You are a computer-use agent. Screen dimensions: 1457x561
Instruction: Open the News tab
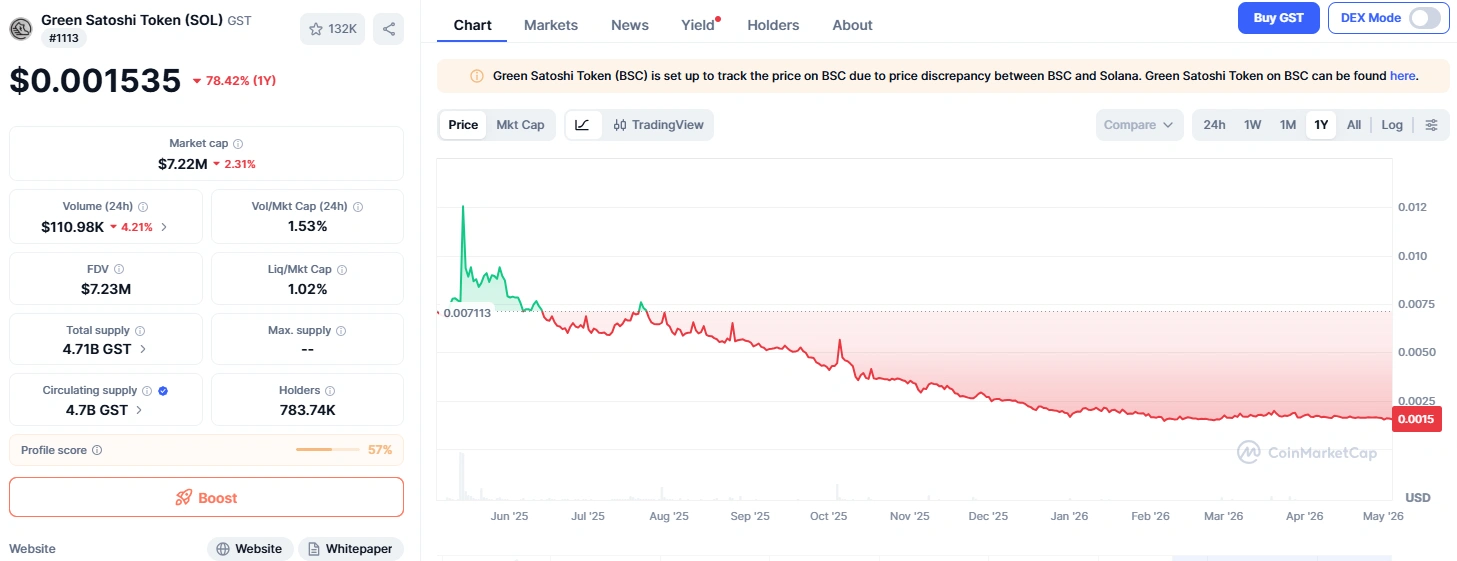(630, 25)
